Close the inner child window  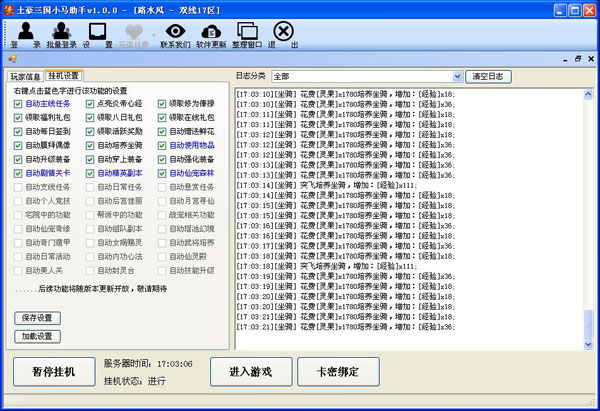(x=591, y=59)
